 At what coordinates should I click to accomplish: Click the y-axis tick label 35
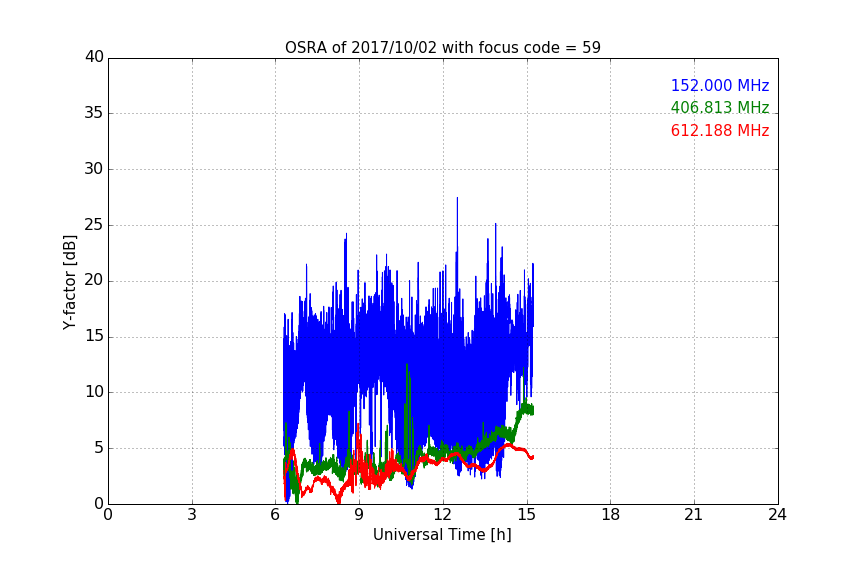click(94, 113)
